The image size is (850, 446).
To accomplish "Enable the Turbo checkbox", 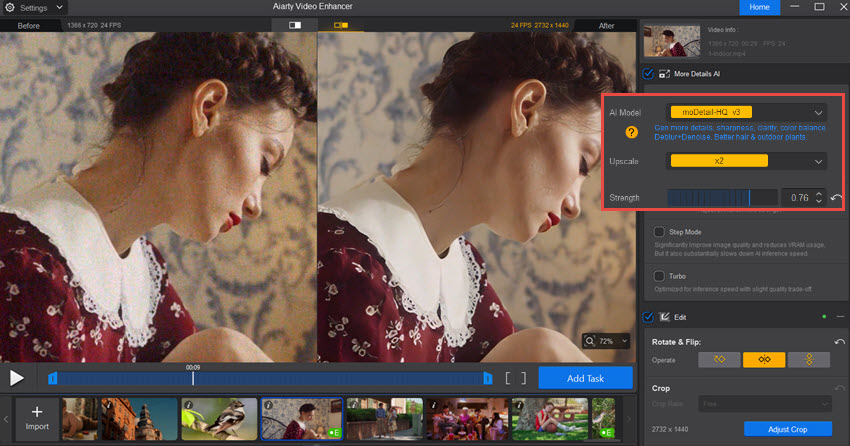I will (659, 276).
